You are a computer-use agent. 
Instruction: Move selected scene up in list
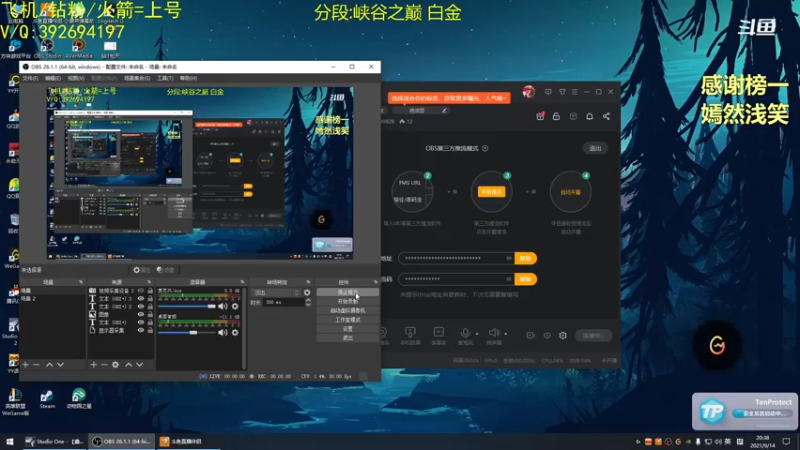[x=49, y=365]
